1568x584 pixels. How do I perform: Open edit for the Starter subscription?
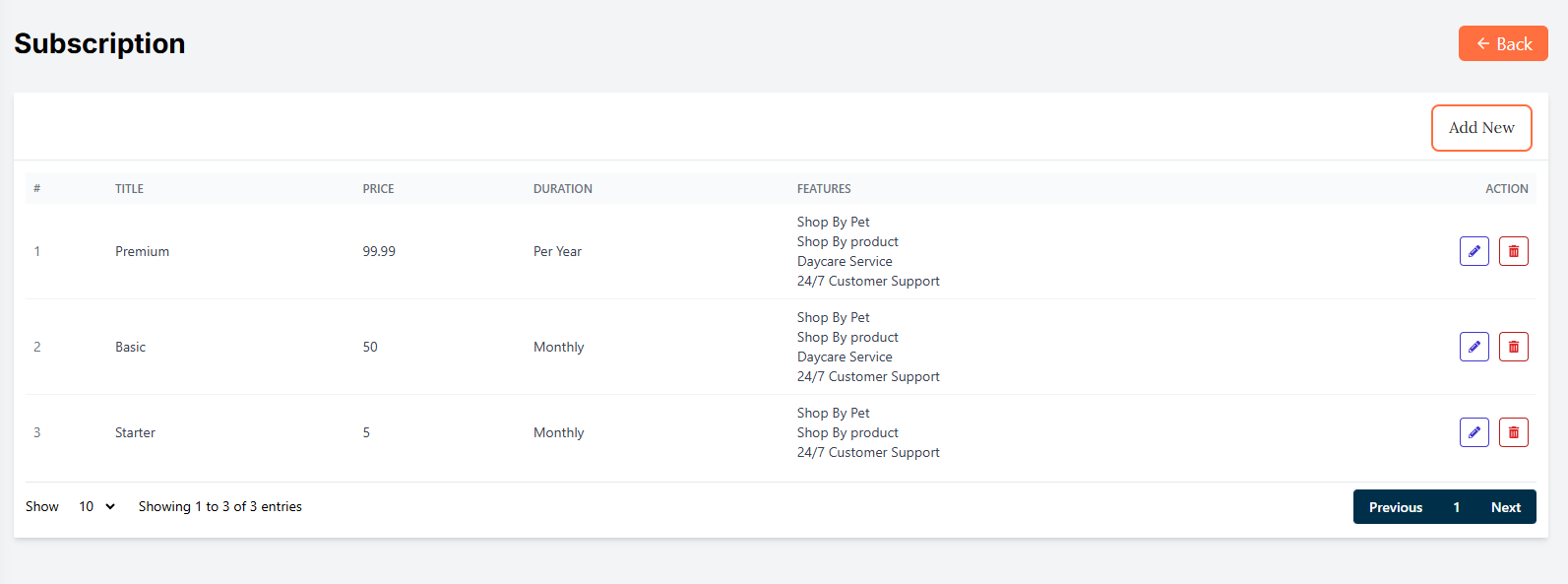point(1474,432)
